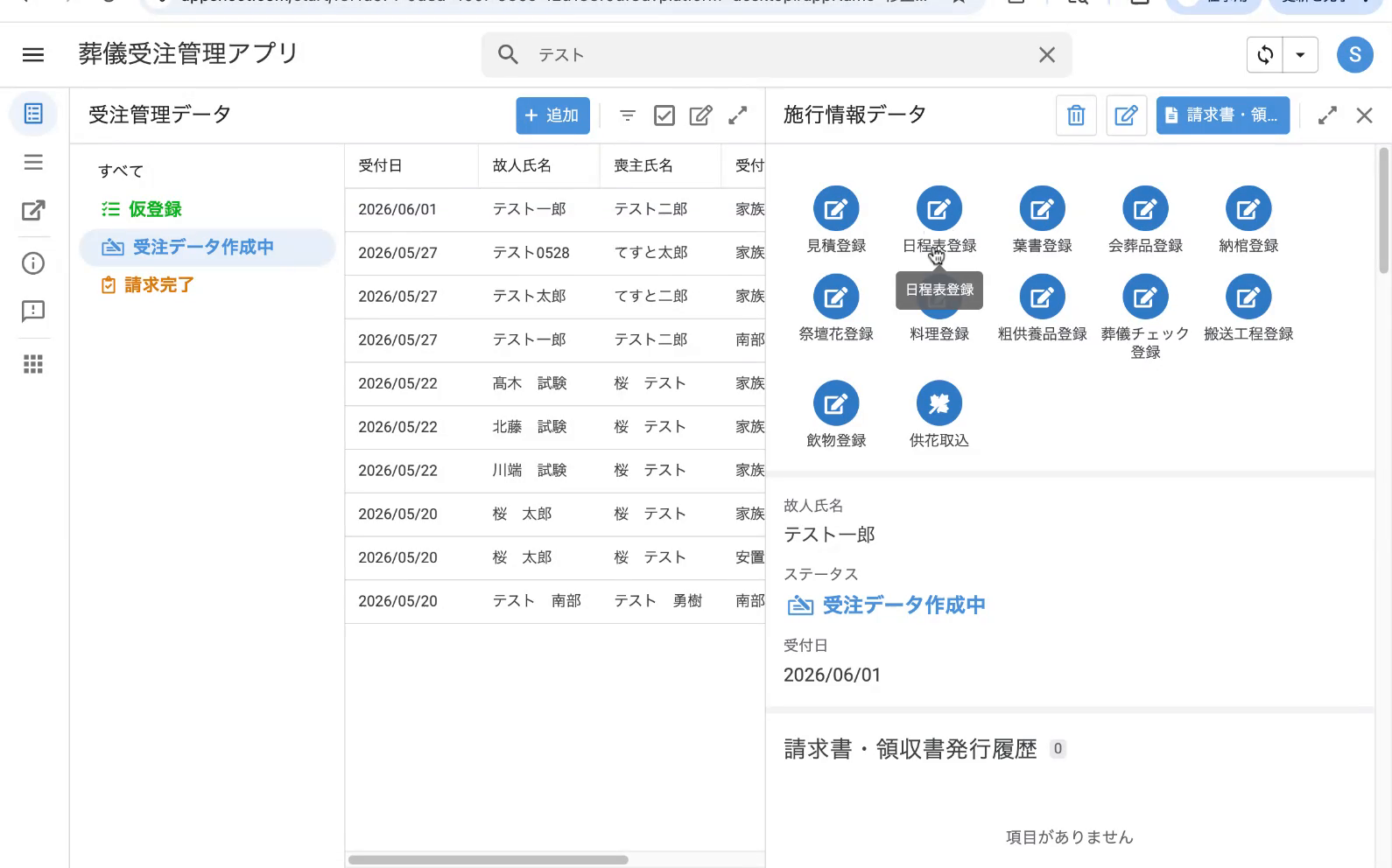Open the external link sidebar icon
1392x868 pixels.
click(x=33, y=211)
